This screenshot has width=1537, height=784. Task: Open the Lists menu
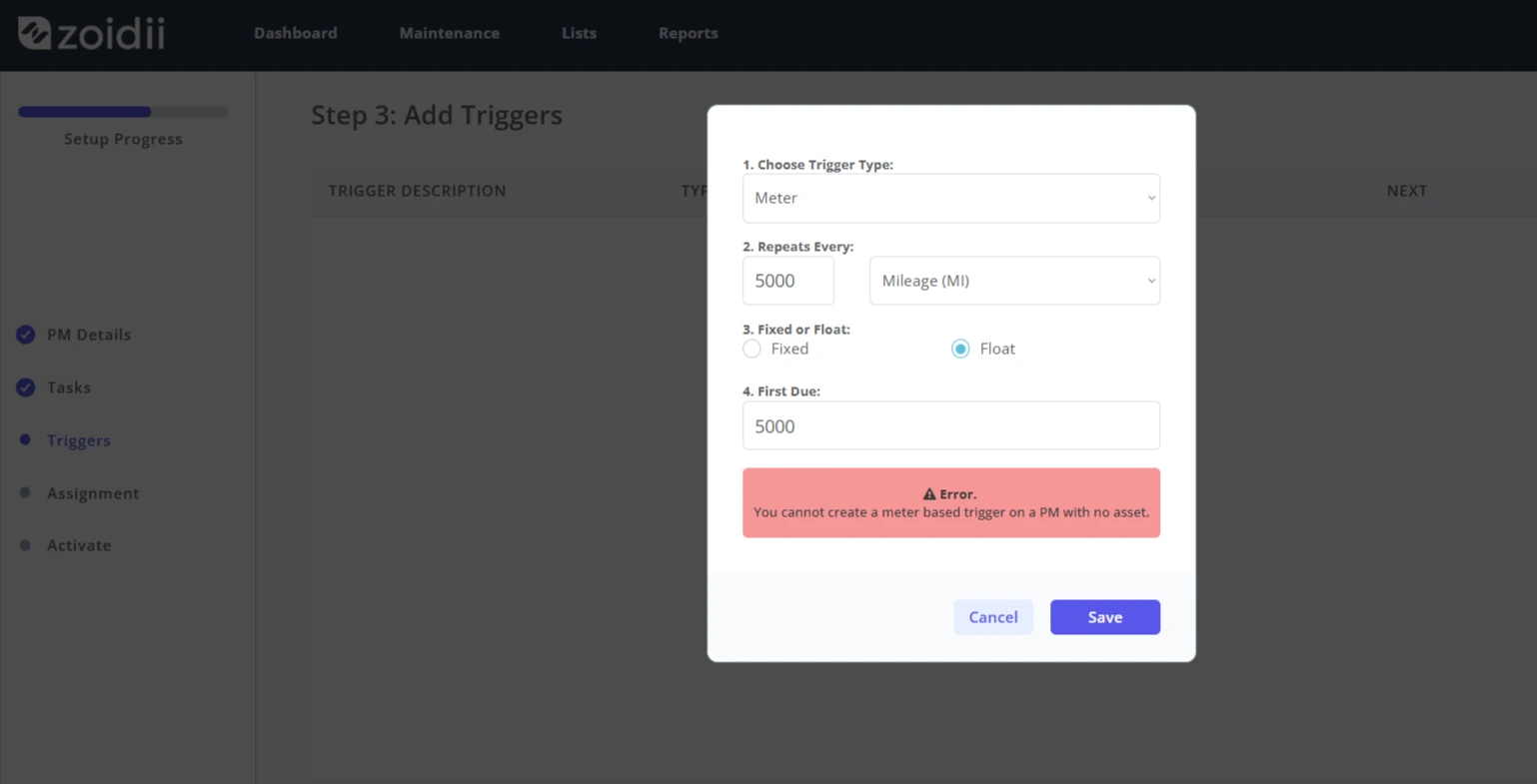(x=579, y=33)
